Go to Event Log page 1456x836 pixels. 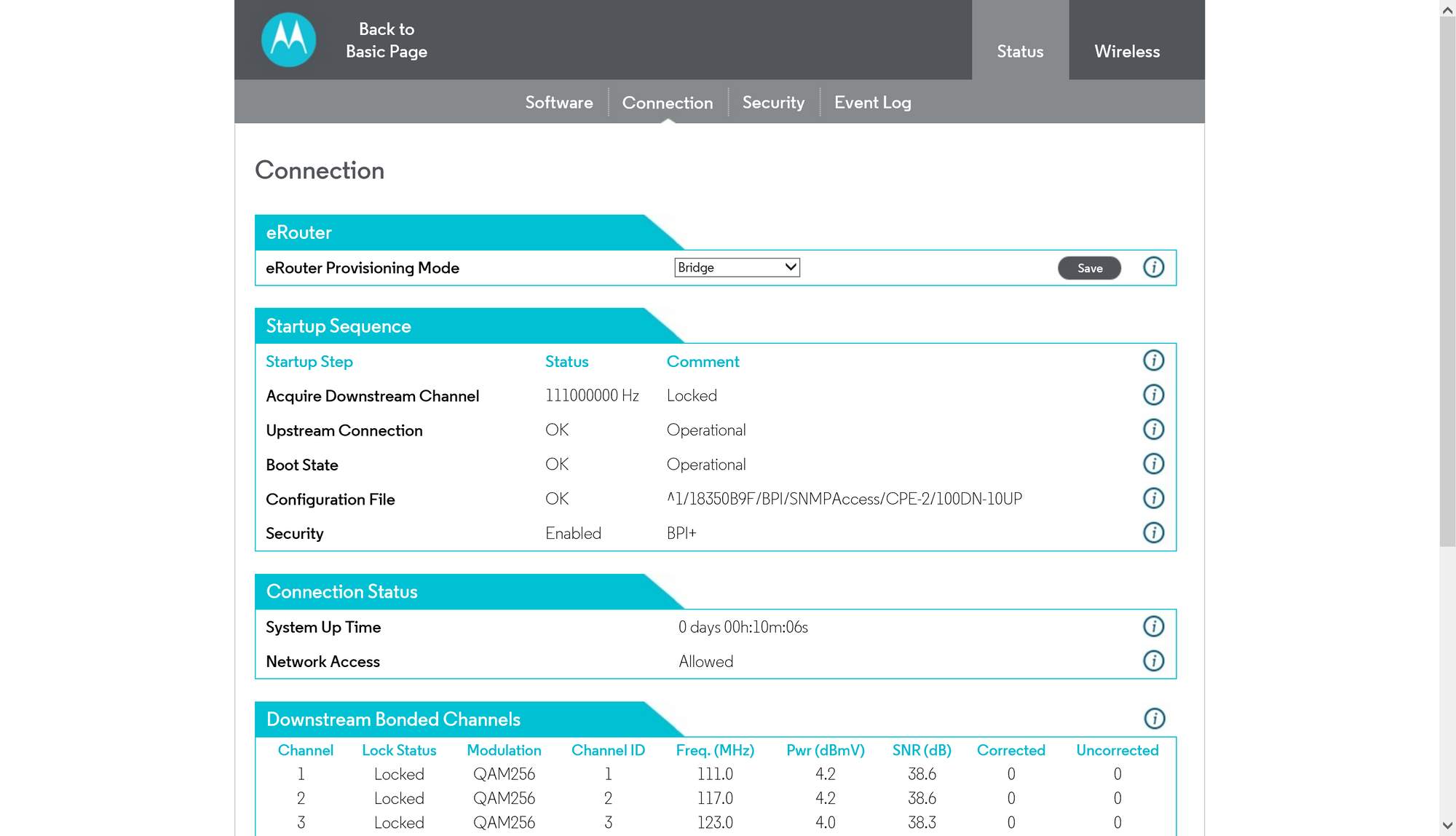pos(872,103)
